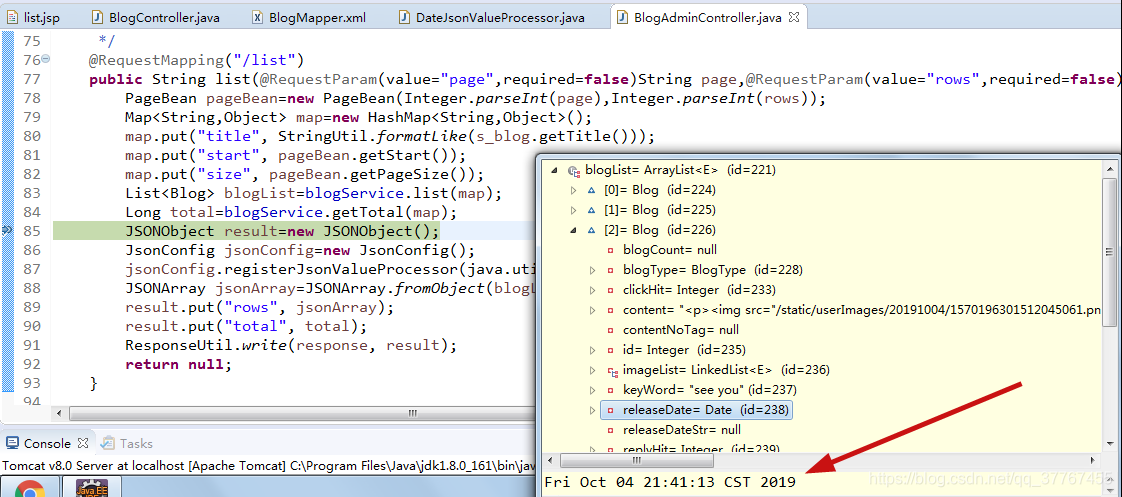
Task: Expand the keyWord= "see you" field
Action: (x=592, y=390)
